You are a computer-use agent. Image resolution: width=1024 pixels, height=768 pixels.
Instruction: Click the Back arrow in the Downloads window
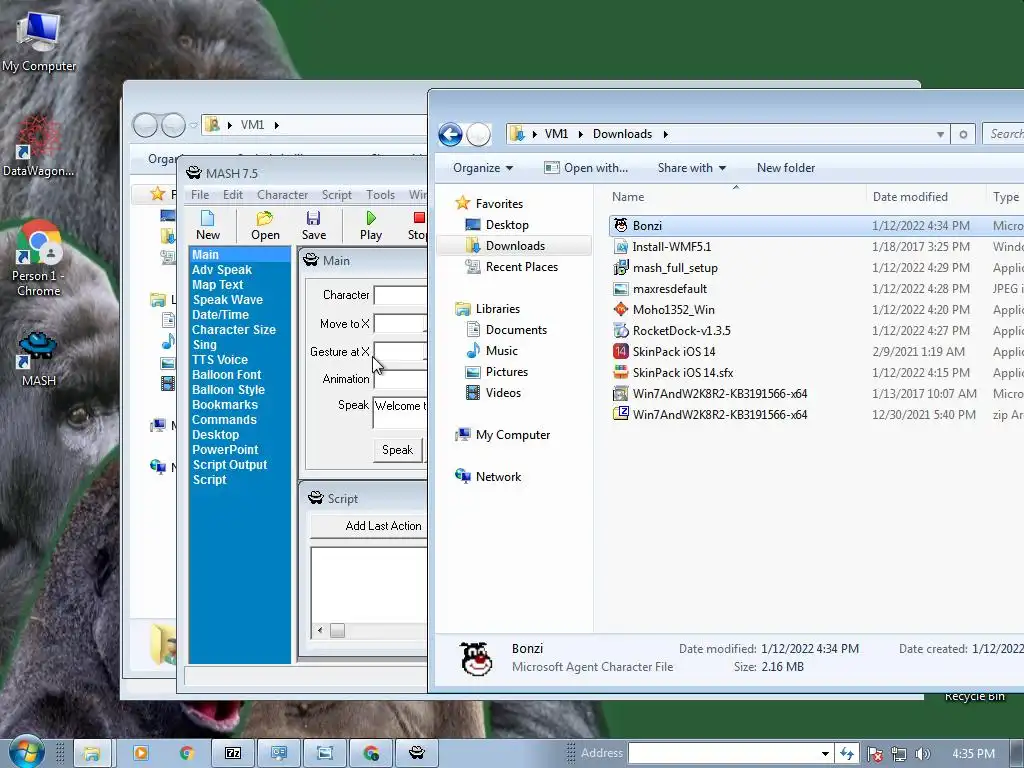point(450,135)
